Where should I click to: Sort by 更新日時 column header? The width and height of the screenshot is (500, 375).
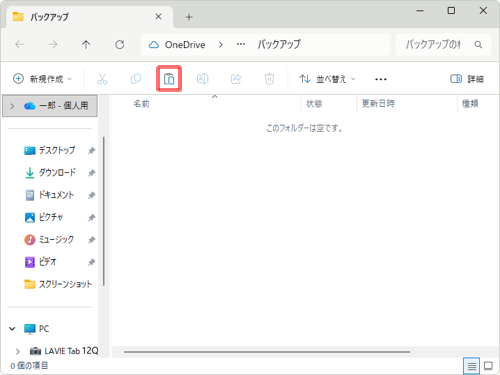tap(378, 104)
